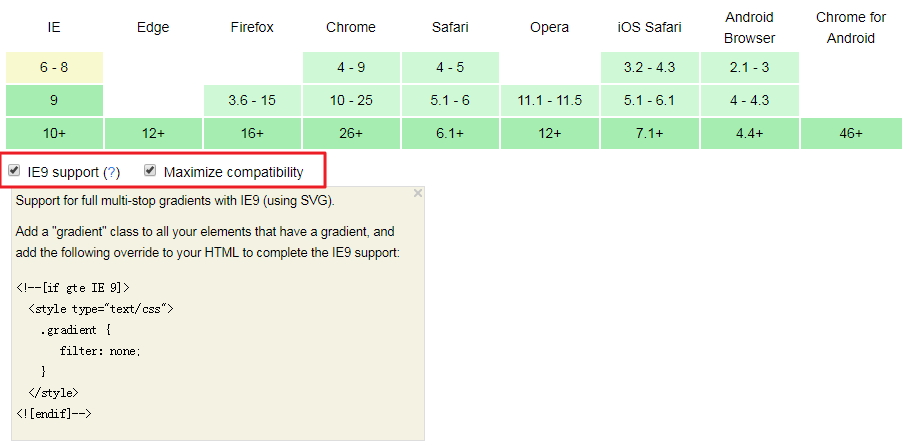The image size is (909, 447).
Task: Select Chrome 4 - 9 cell
Action: click(x=351, y=67)
